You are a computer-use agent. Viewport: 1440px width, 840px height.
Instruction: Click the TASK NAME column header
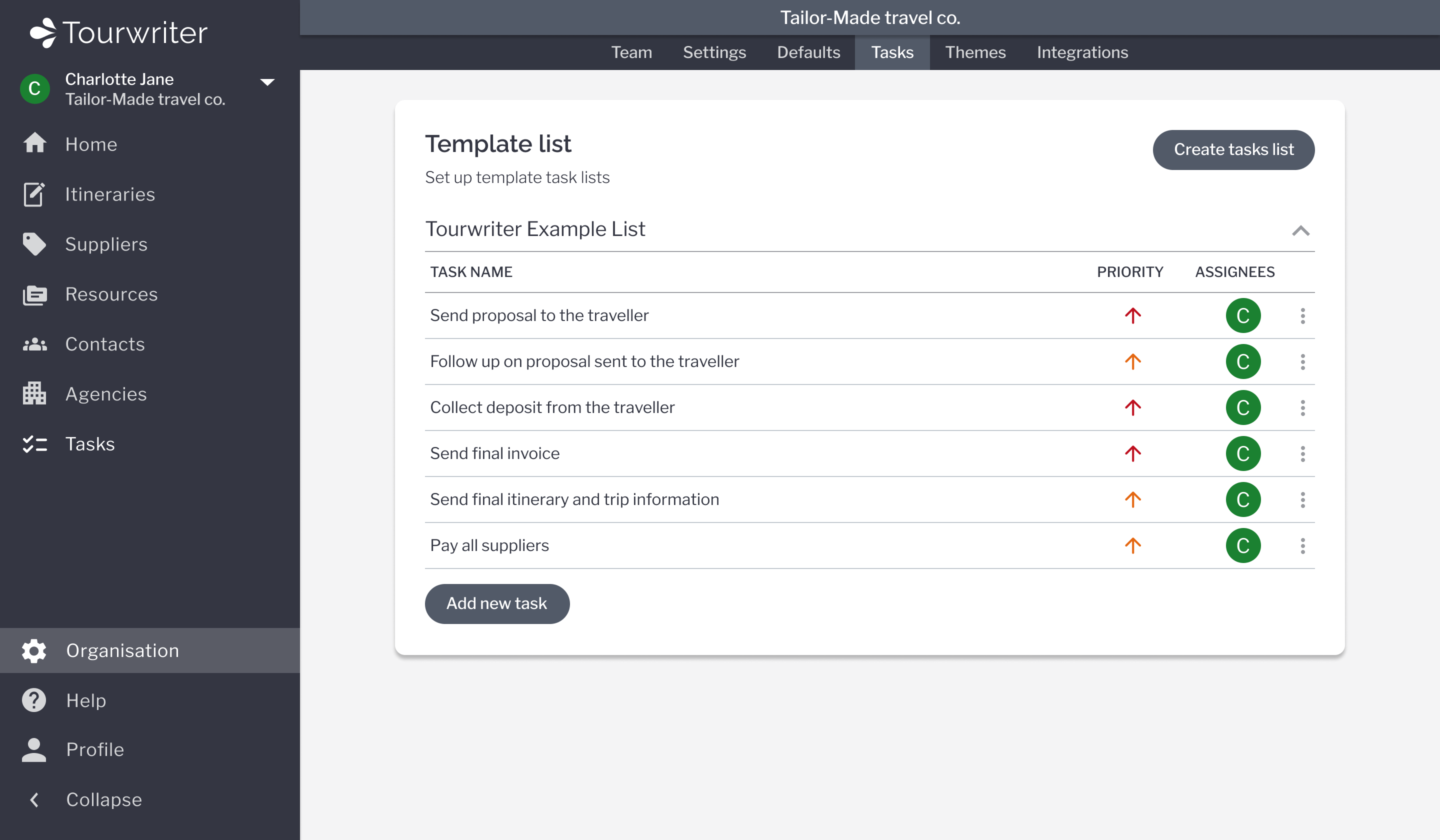pyautogui.click(x=471, y=272)
